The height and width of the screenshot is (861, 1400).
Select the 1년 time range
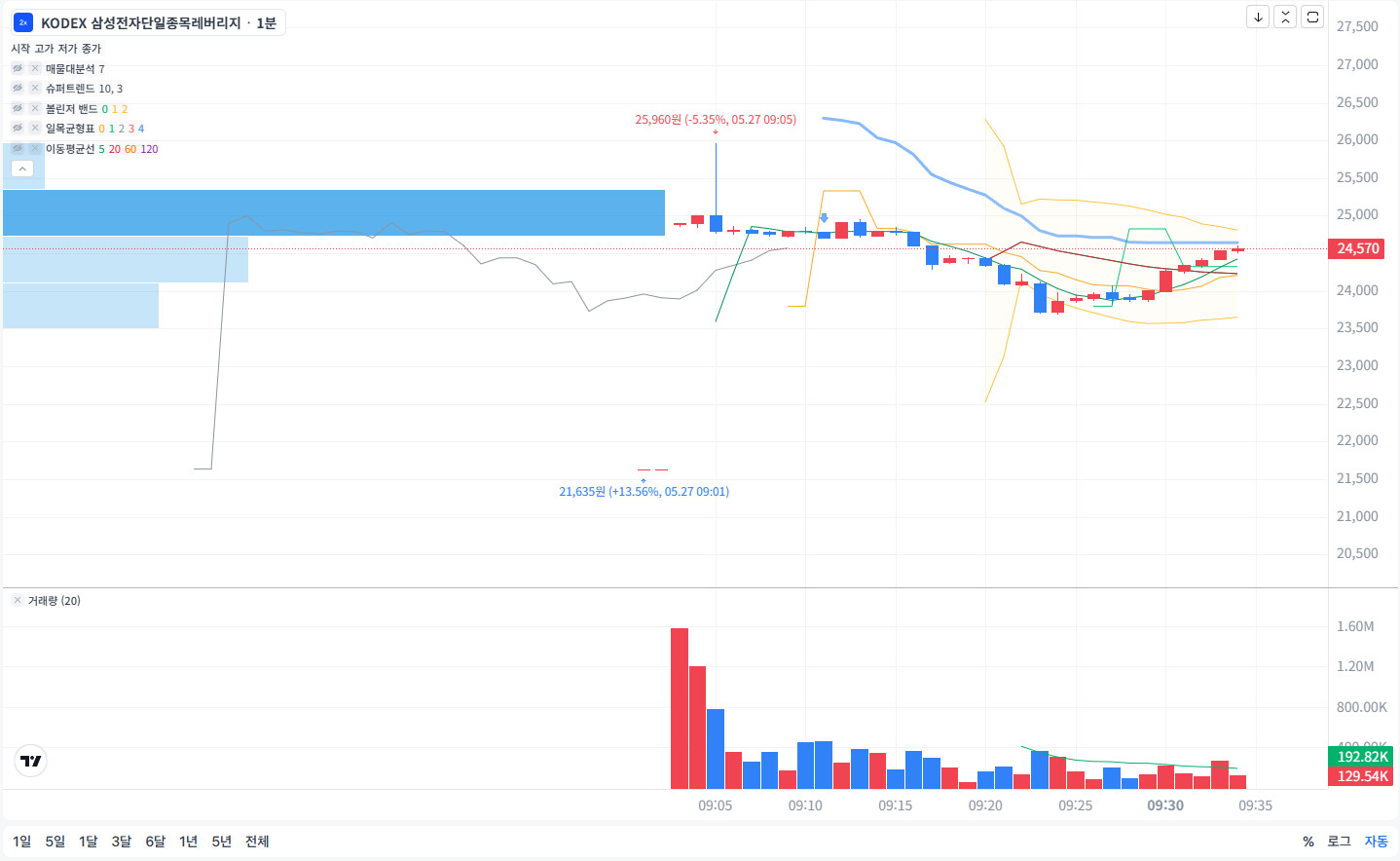click(x=189, y=842)
